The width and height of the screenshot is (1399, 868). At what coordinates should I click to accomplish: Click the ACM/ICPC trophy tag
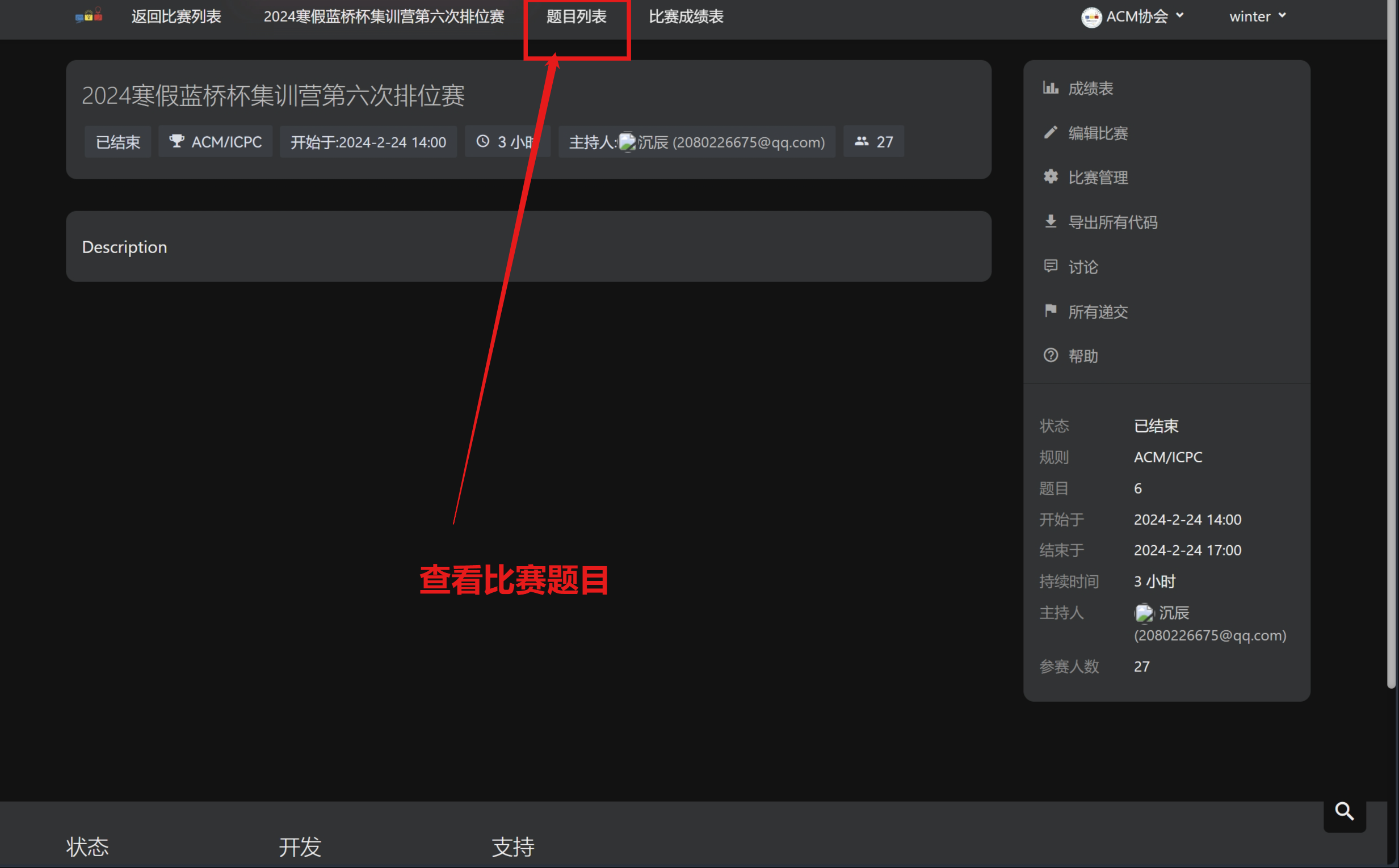[215, 141]
